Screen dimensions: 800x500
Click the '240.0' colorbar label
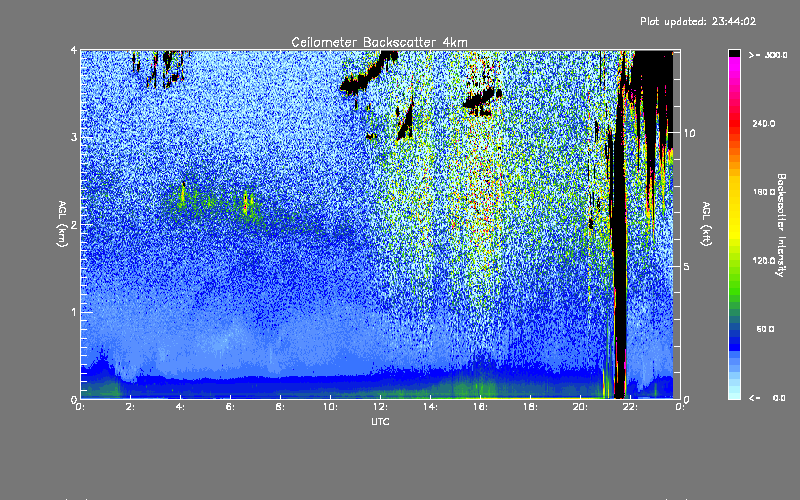pyautogui.click(x=764, y=123)
